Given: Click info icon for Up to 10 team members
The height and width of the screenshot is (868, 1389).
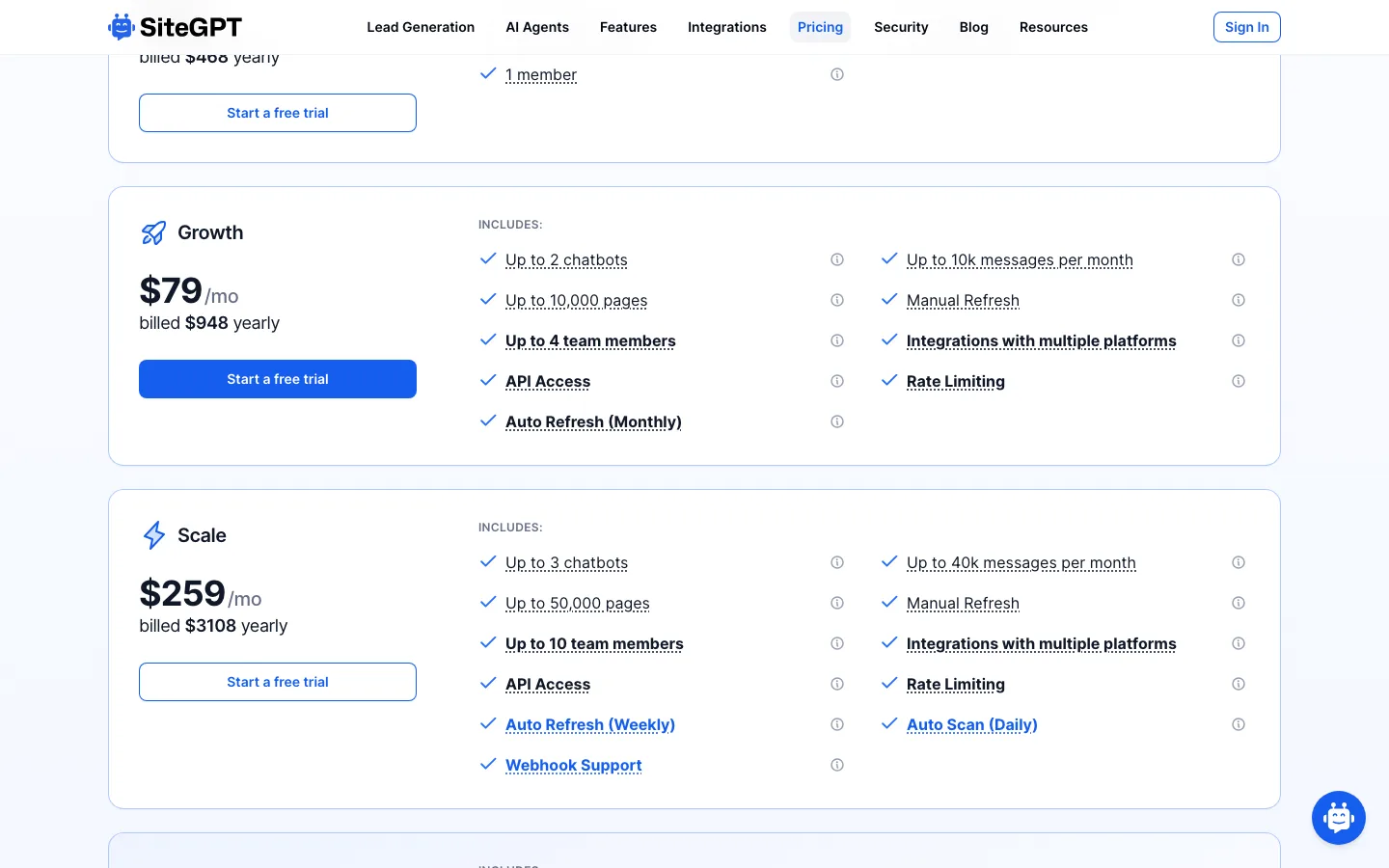Looking at the screenshot, I should [x=837, y=643].
